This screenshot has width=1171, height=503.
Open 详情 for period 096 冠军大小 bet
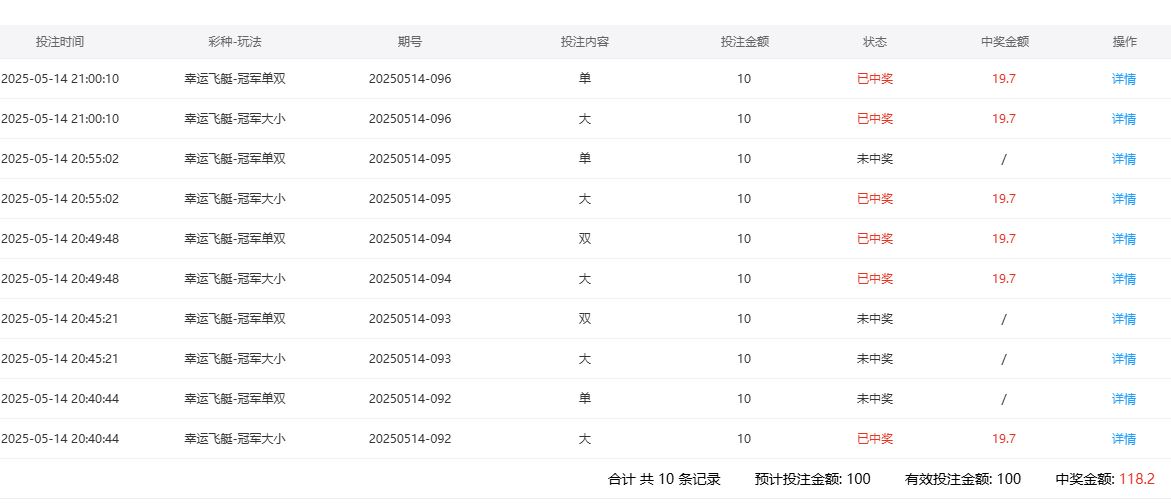coord(1123,119)
